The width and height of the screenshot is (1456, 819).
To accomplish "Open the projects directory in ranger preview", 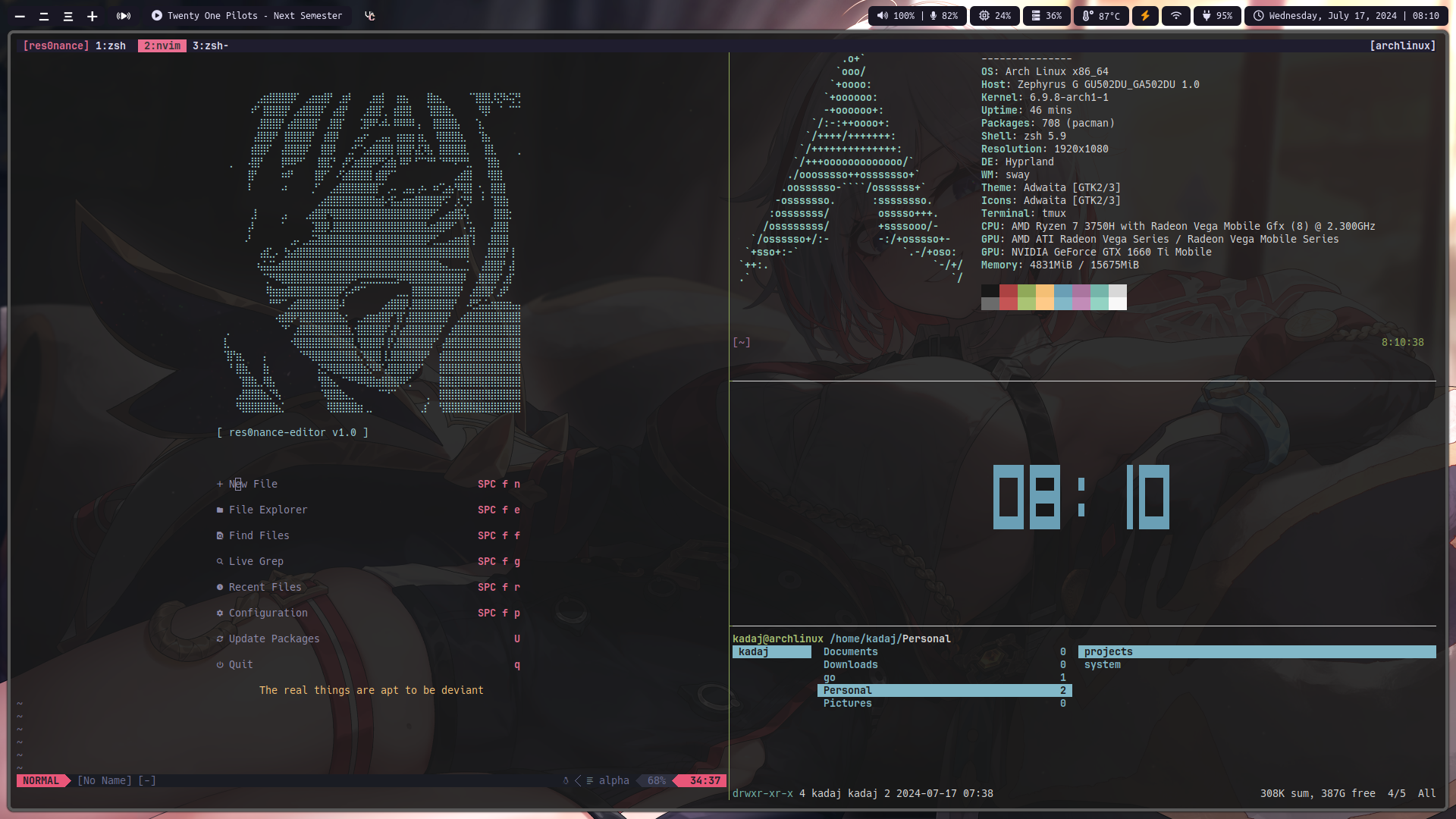I will coord(1108,651).
